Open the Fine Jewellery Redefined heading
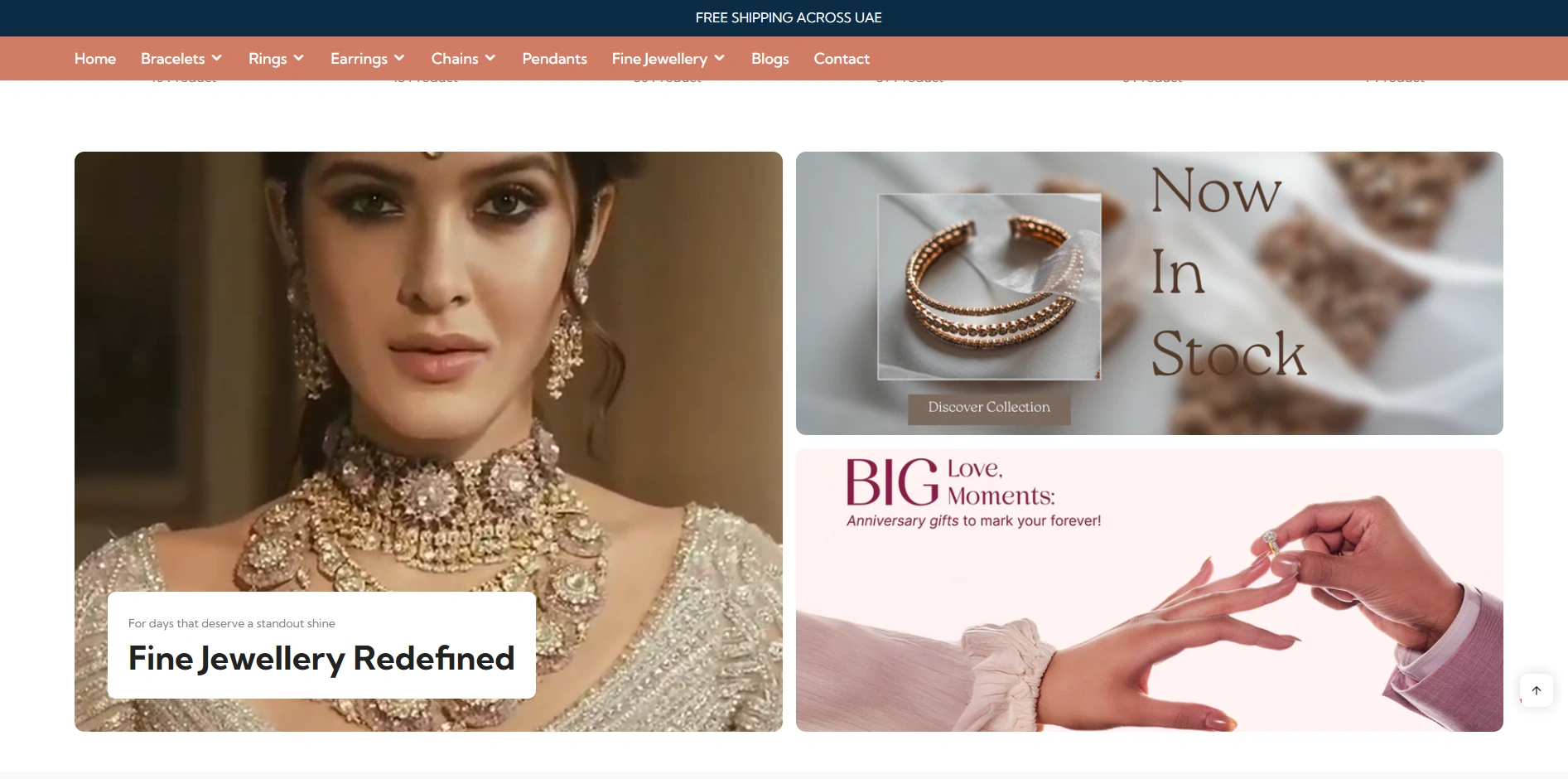 coord(321,659)
